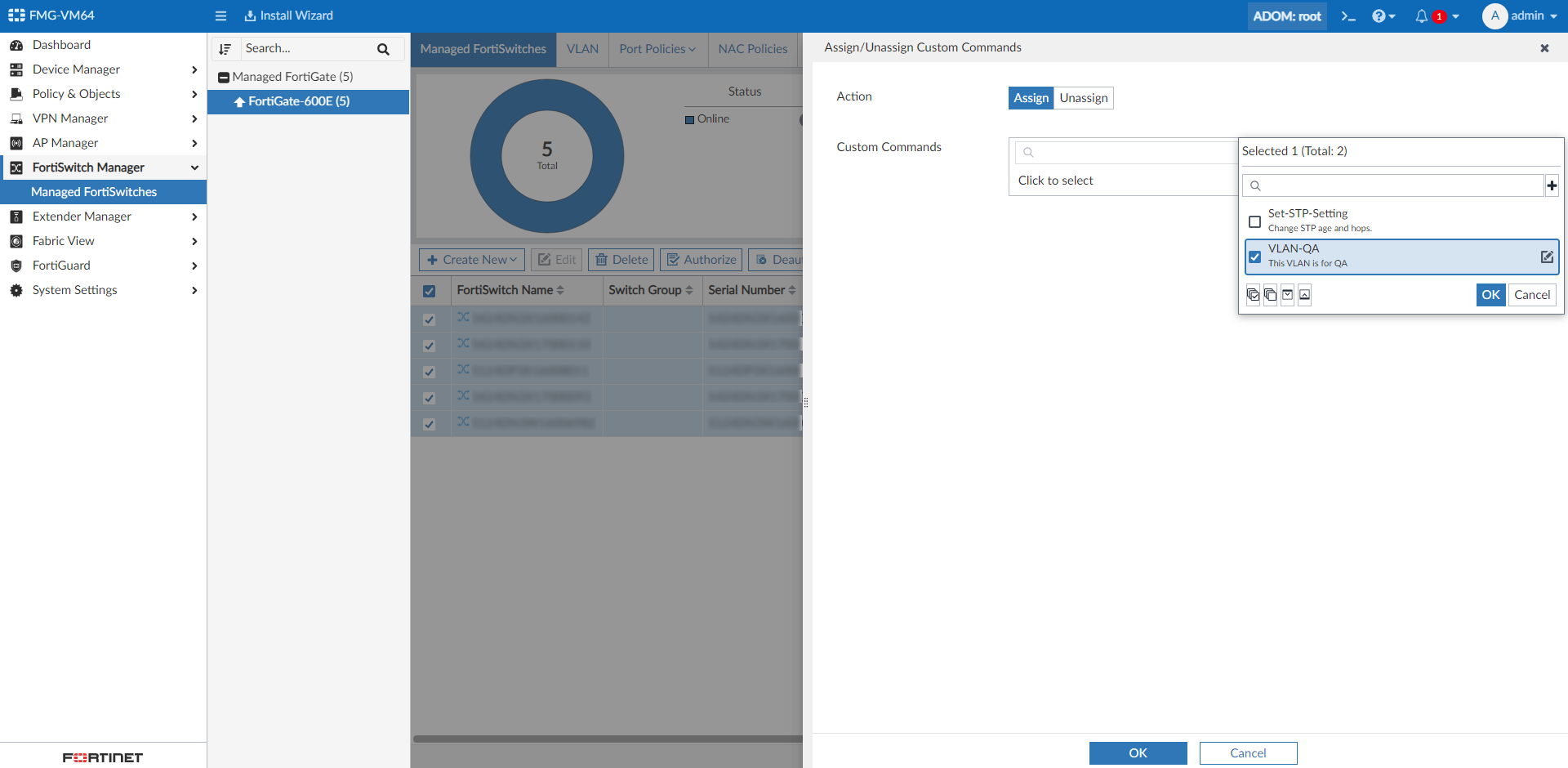Open the admin user dropdown arrow

pyautogui.click(x=1553, y=16)
